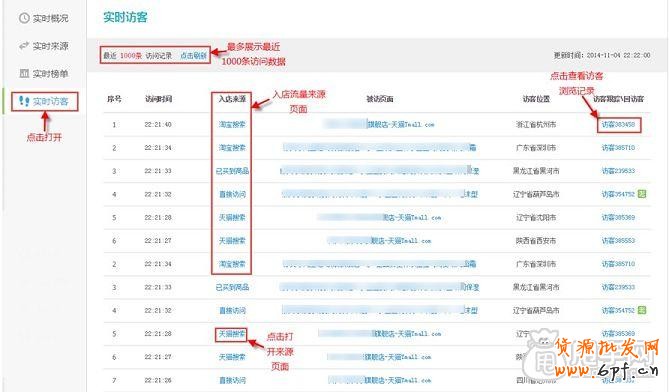Image resolution: width=669 pixels, height=392 pixels.
Task: Open 实时概况 in the sidebar
Action: pyautogui.click(x=50, y=18)
